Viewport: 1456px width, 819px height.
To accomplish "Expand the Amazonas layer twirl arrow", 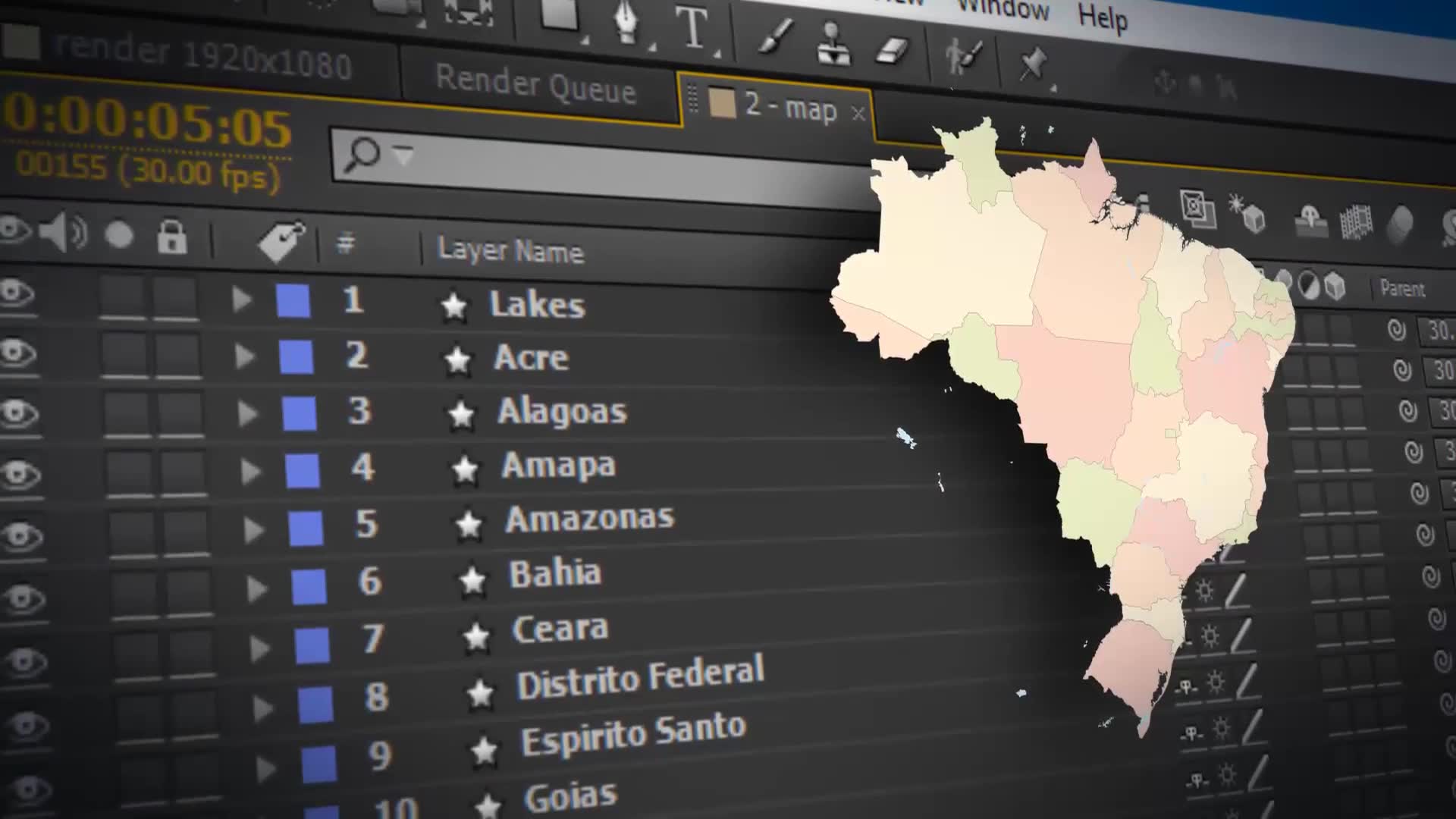I will [x=253, y=530].
